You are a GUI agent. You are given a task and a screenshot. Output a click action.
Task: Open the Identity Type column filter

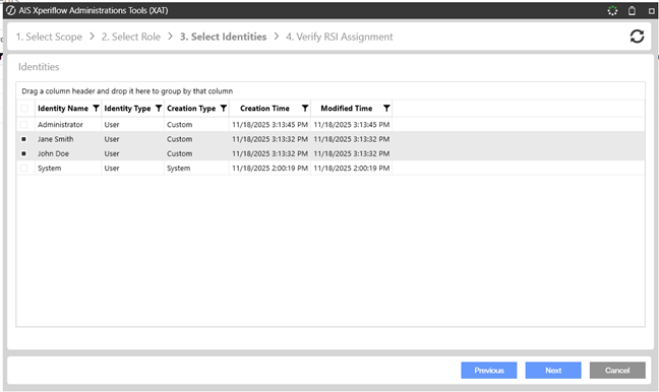tap(158, 108)
